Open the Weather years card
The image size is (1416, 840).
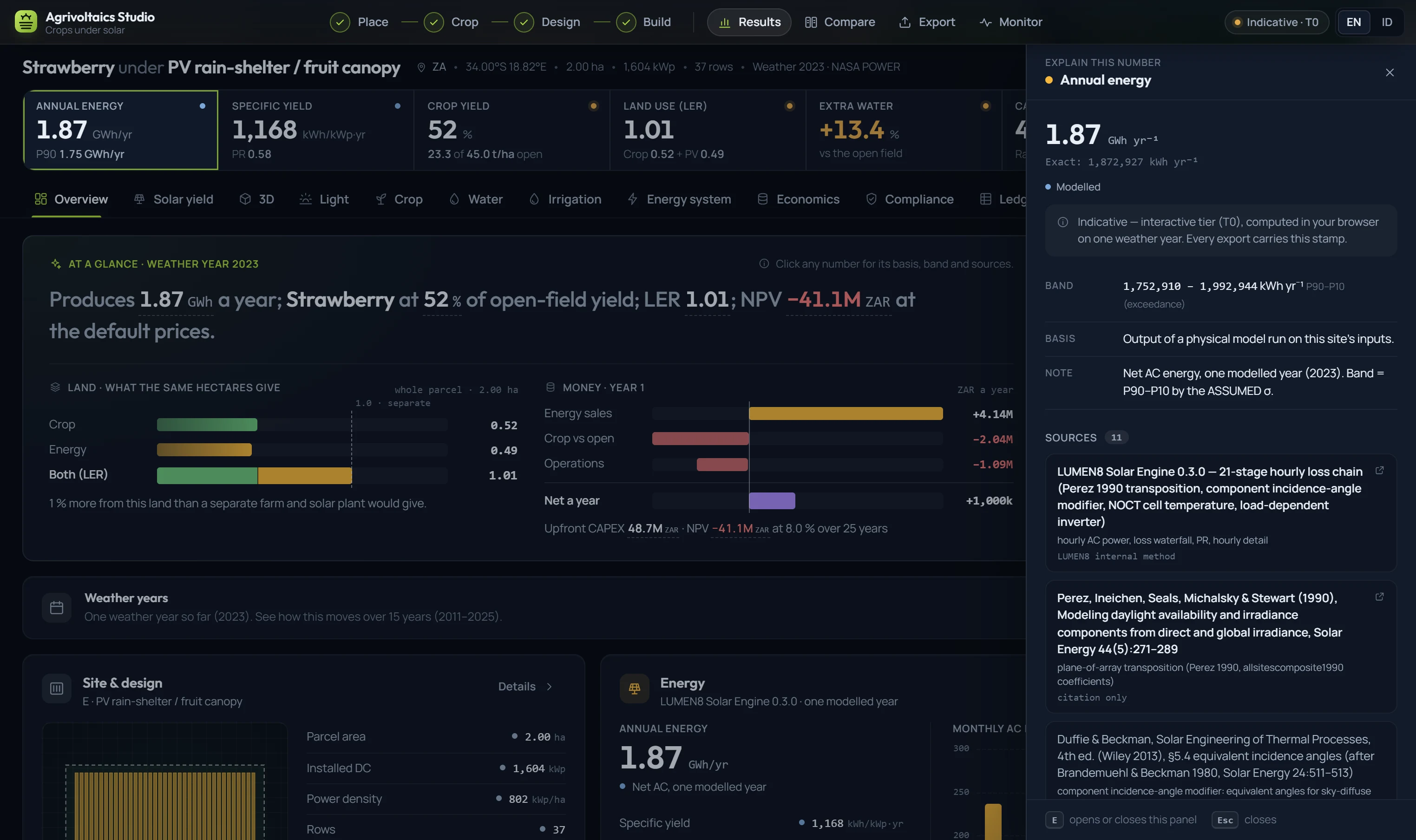tap(524, 607)
